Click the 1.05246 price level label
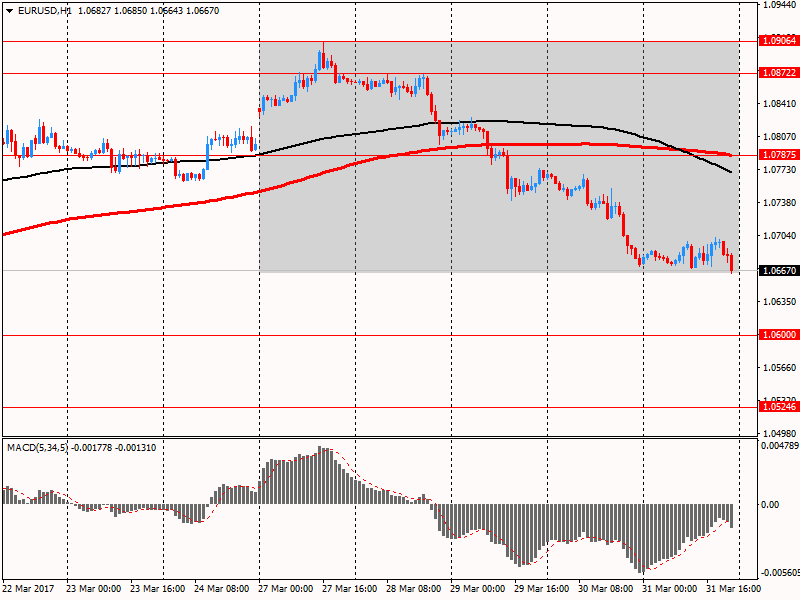Screen dimensions: 800x600 click(778, 407)
